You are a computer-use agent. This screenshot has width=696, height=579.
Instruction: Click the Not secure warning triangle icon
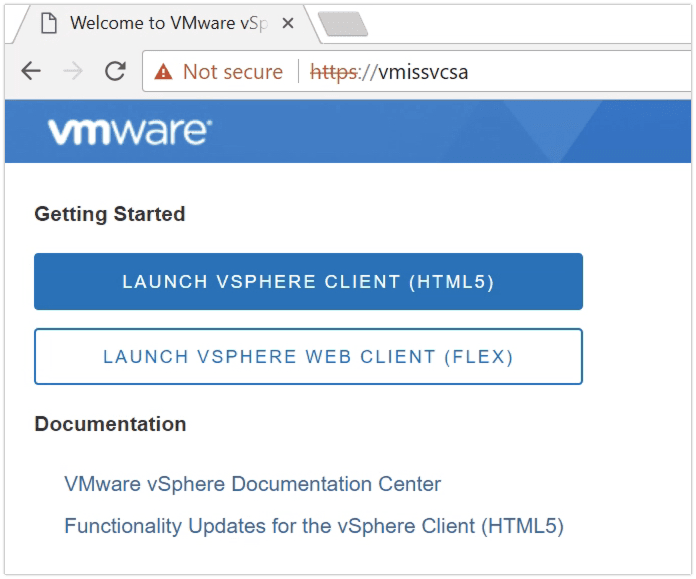click(163, 71)
